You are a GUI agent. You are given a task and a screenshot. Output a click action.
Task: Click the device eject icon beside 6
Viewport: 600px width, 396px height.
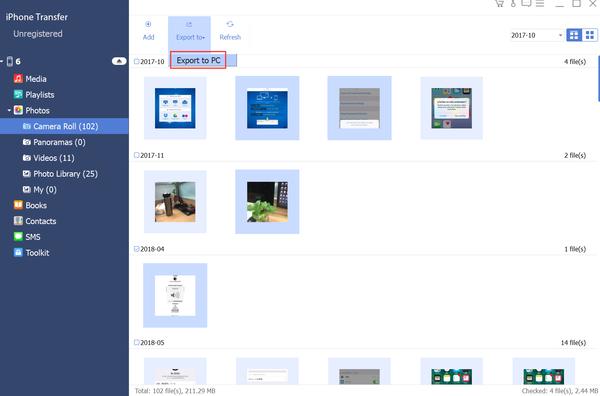119,61
